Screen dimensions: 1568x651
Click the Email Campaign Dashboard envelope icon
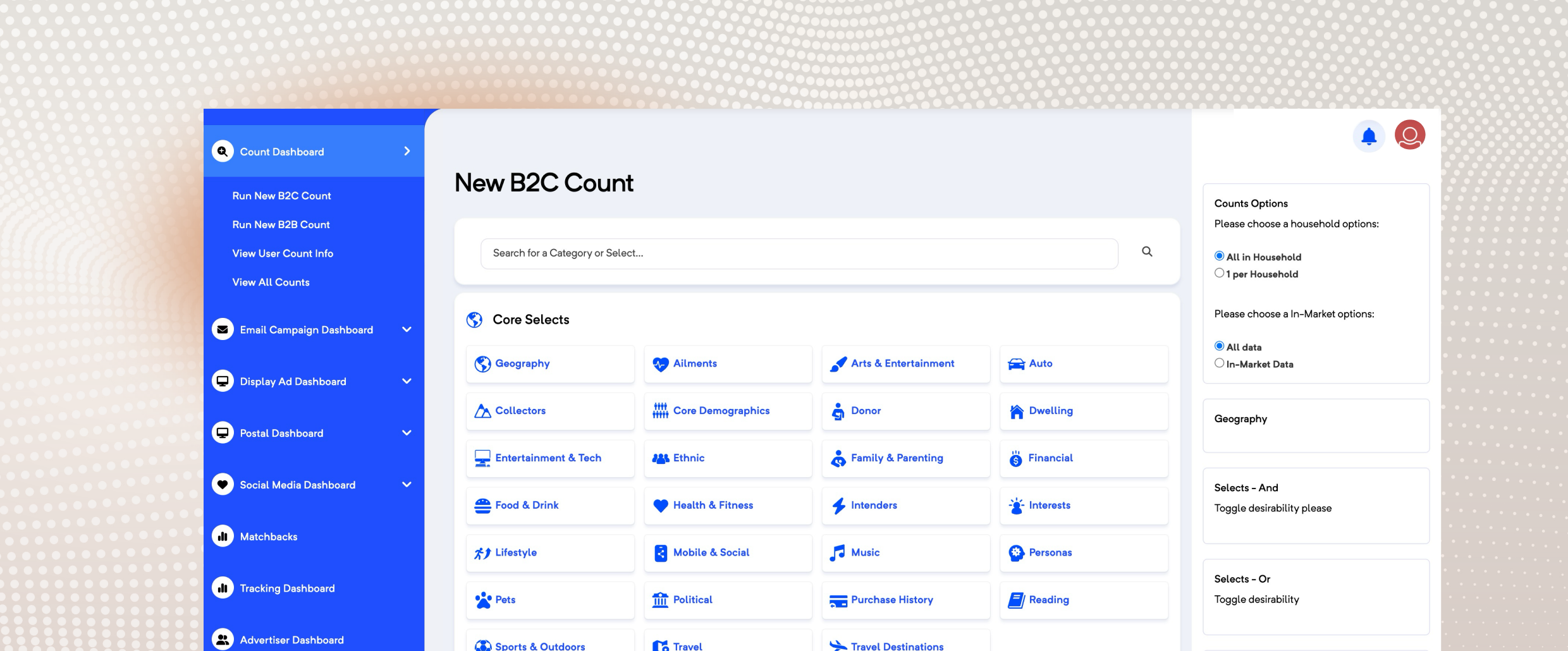tap(223, 329)
